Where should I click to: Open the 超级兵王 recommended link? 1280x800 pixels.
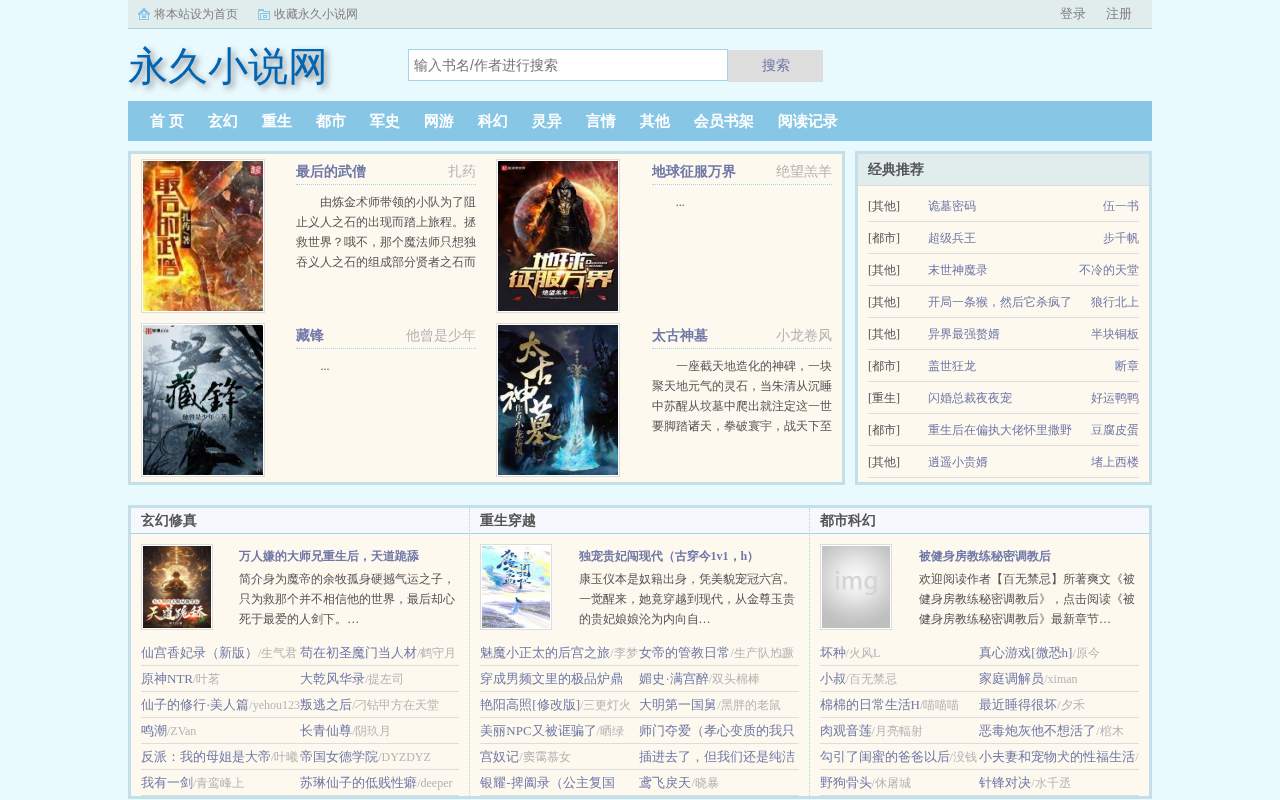coord(952,238)
